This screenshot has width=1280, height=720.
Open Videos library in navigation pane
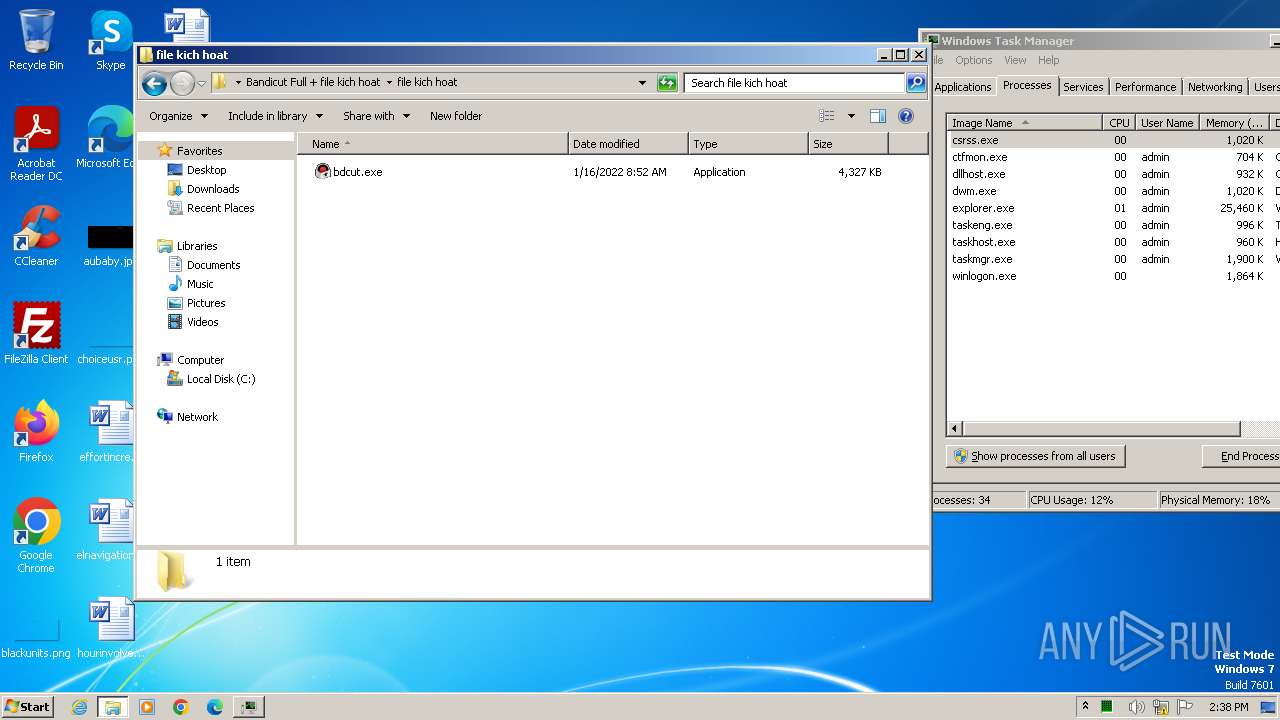tap(202, 322)
